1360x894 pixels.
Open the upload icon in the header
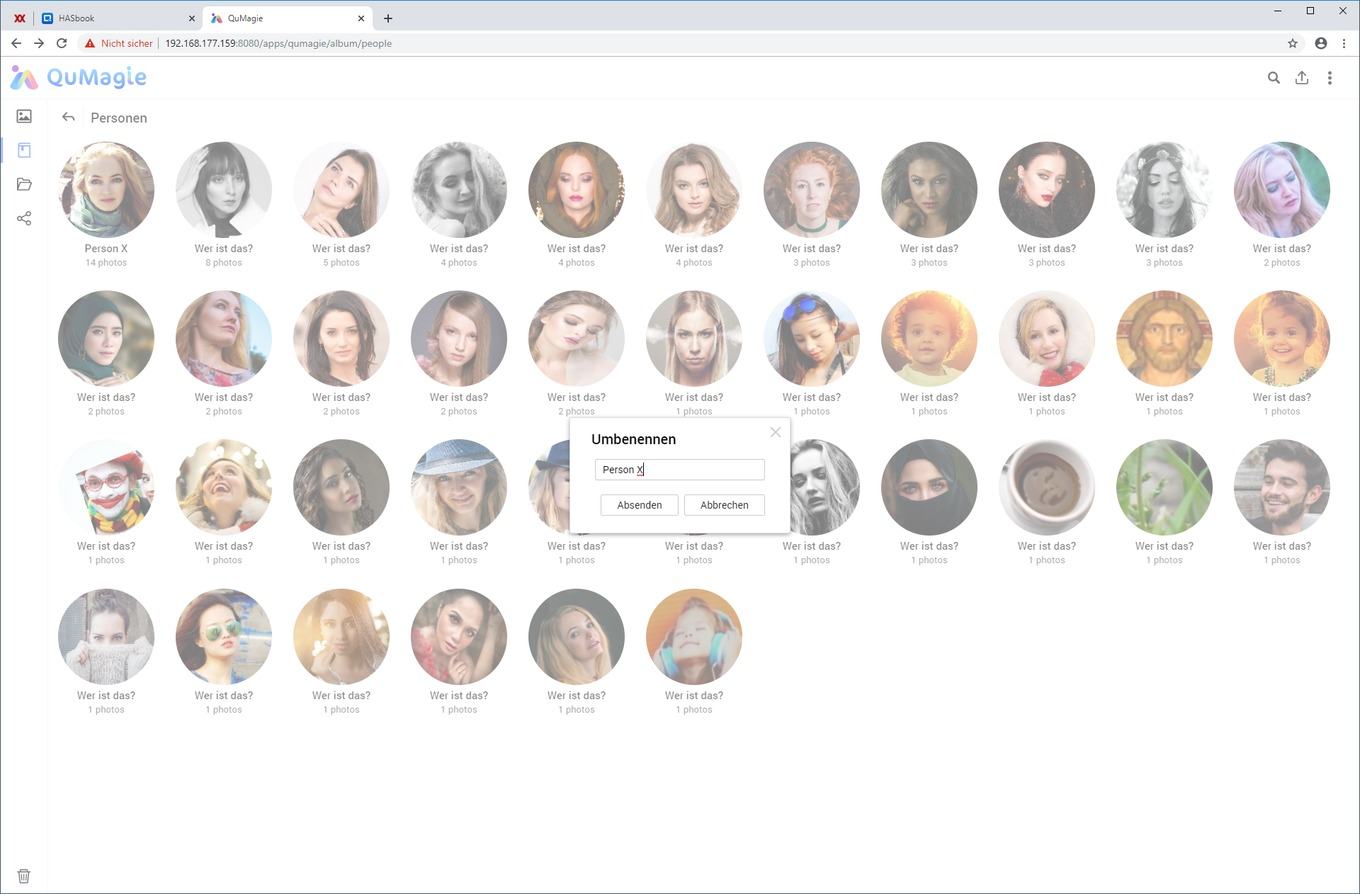click(1301, 77)
